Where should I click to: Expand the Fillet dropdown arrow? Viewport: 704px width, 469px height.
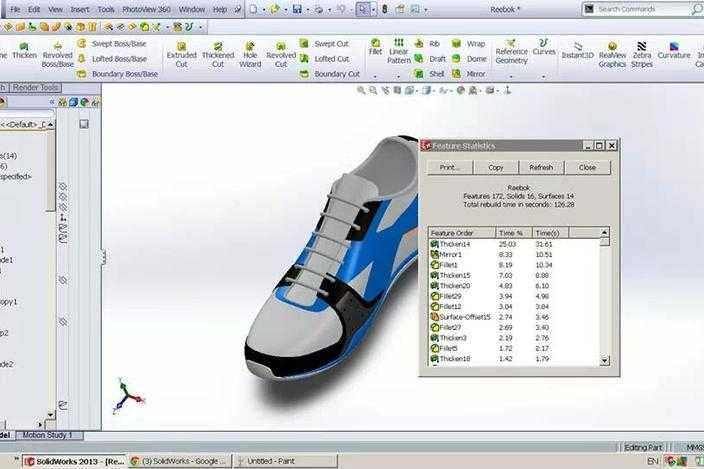click(375, 76)
